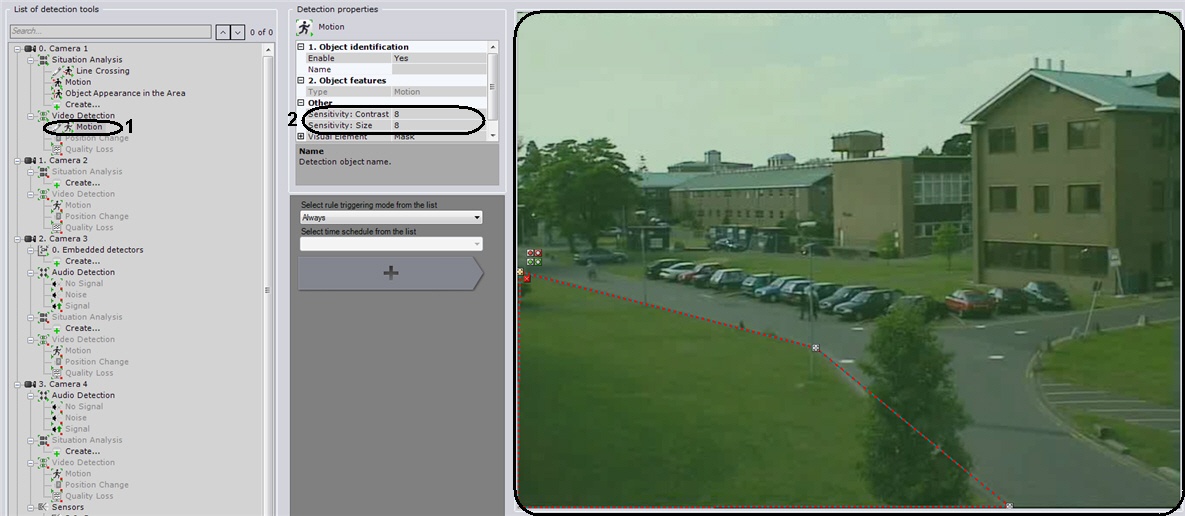The image size is (1185, 516).
Task: Click the Position Change icon under Camera 2
Action: [x=57, y=216]
